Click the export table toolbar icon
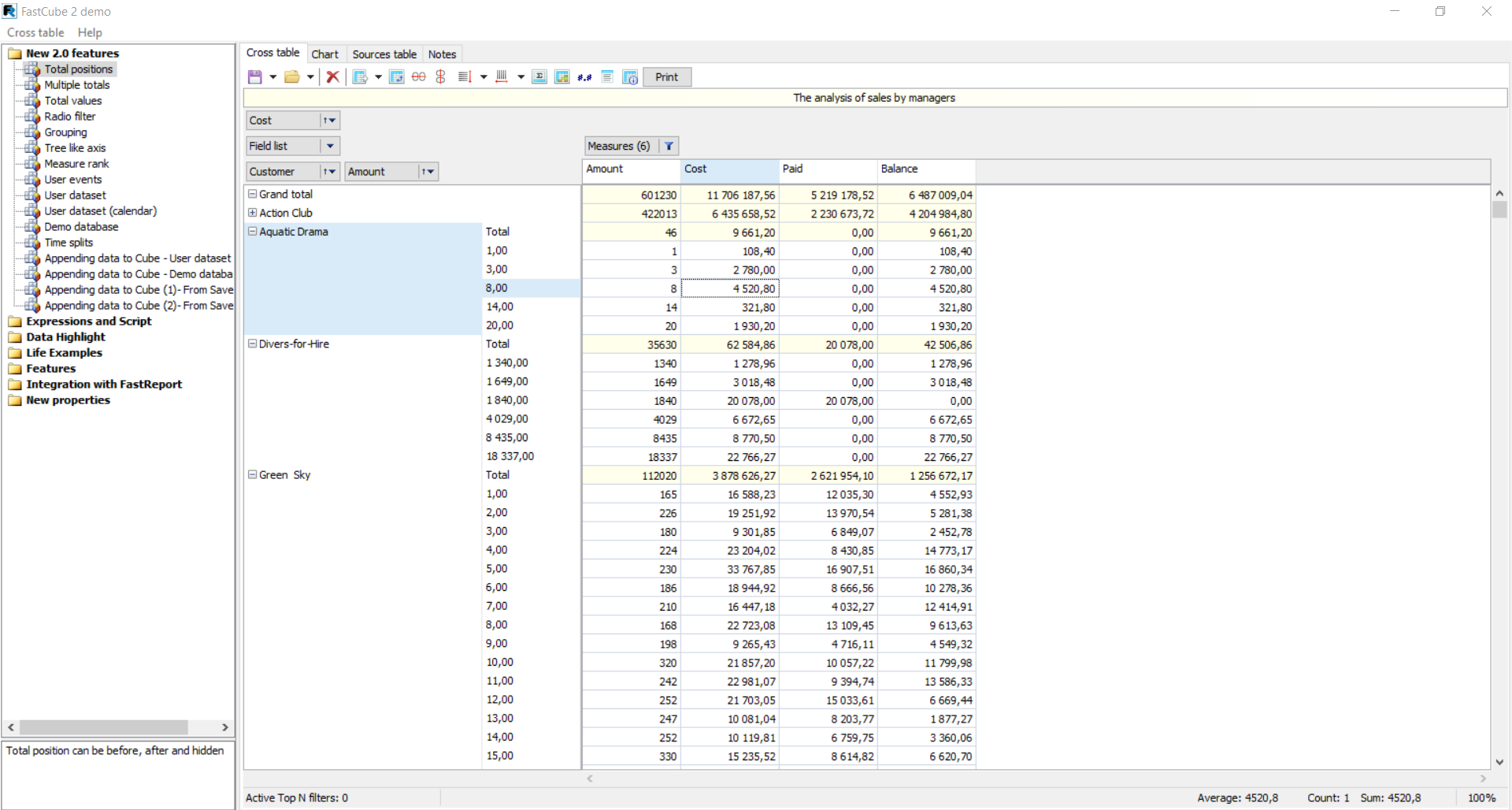This screenshot has height=810, width=1512. (360, 76)
